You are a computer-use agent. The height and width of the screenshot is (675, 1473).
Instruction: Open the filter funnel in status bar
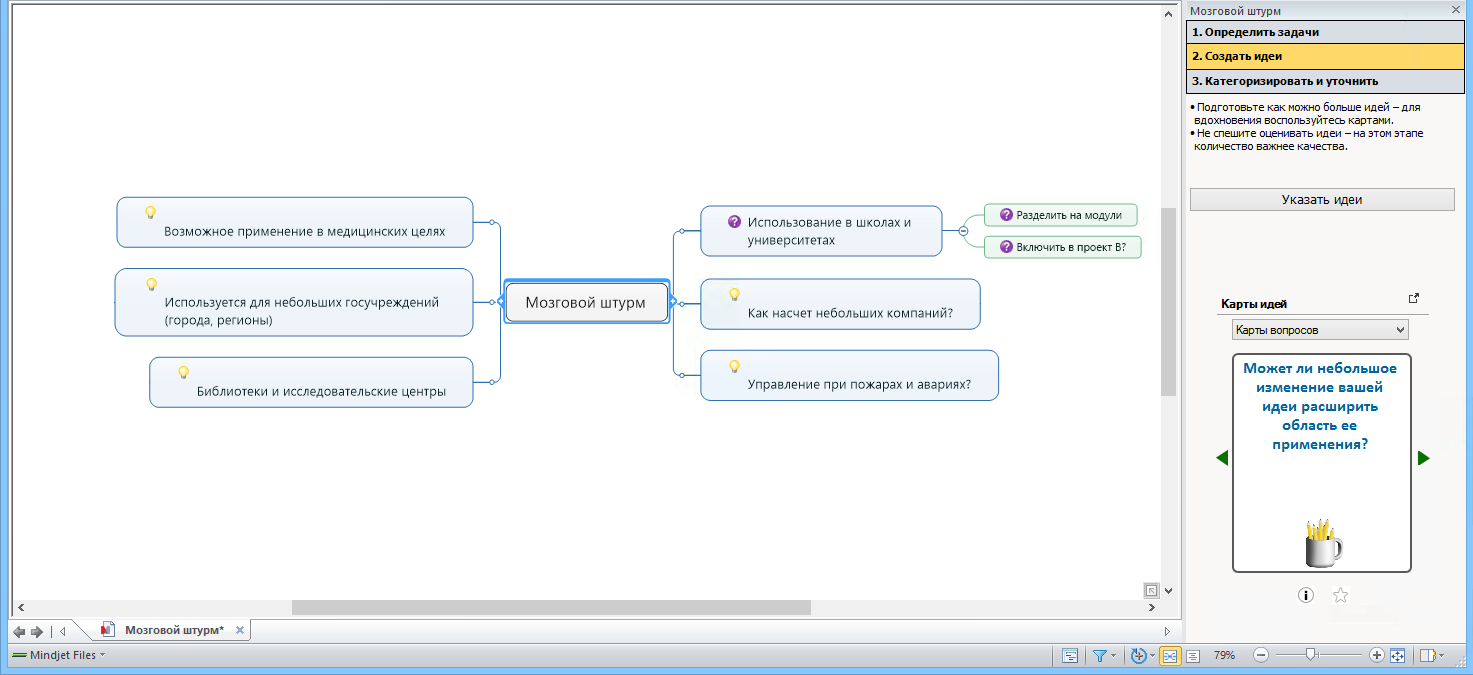click(1100, 655)
